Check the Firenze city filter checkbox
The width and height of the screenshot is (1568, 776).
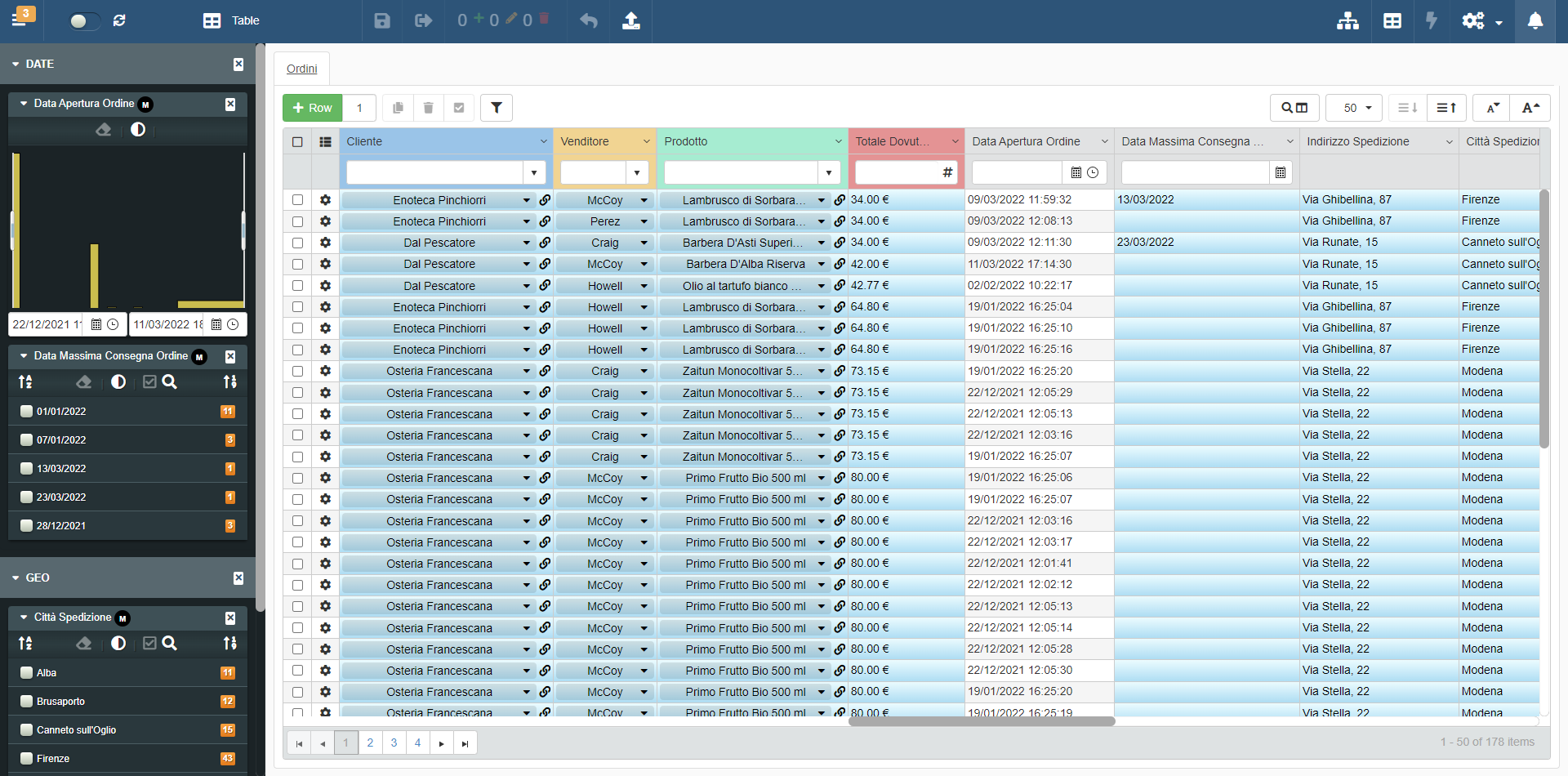[x=27, y=759]
